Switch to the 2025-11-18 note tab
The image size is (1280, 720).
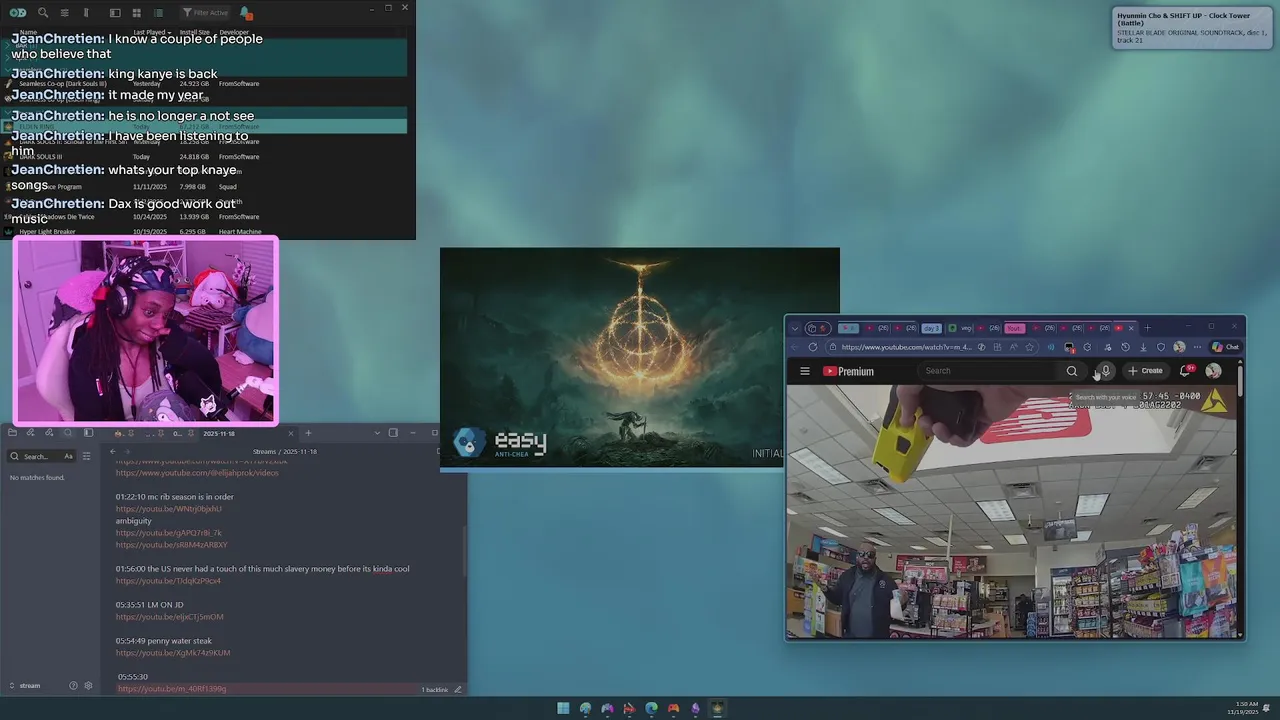[x=219, y=433]
